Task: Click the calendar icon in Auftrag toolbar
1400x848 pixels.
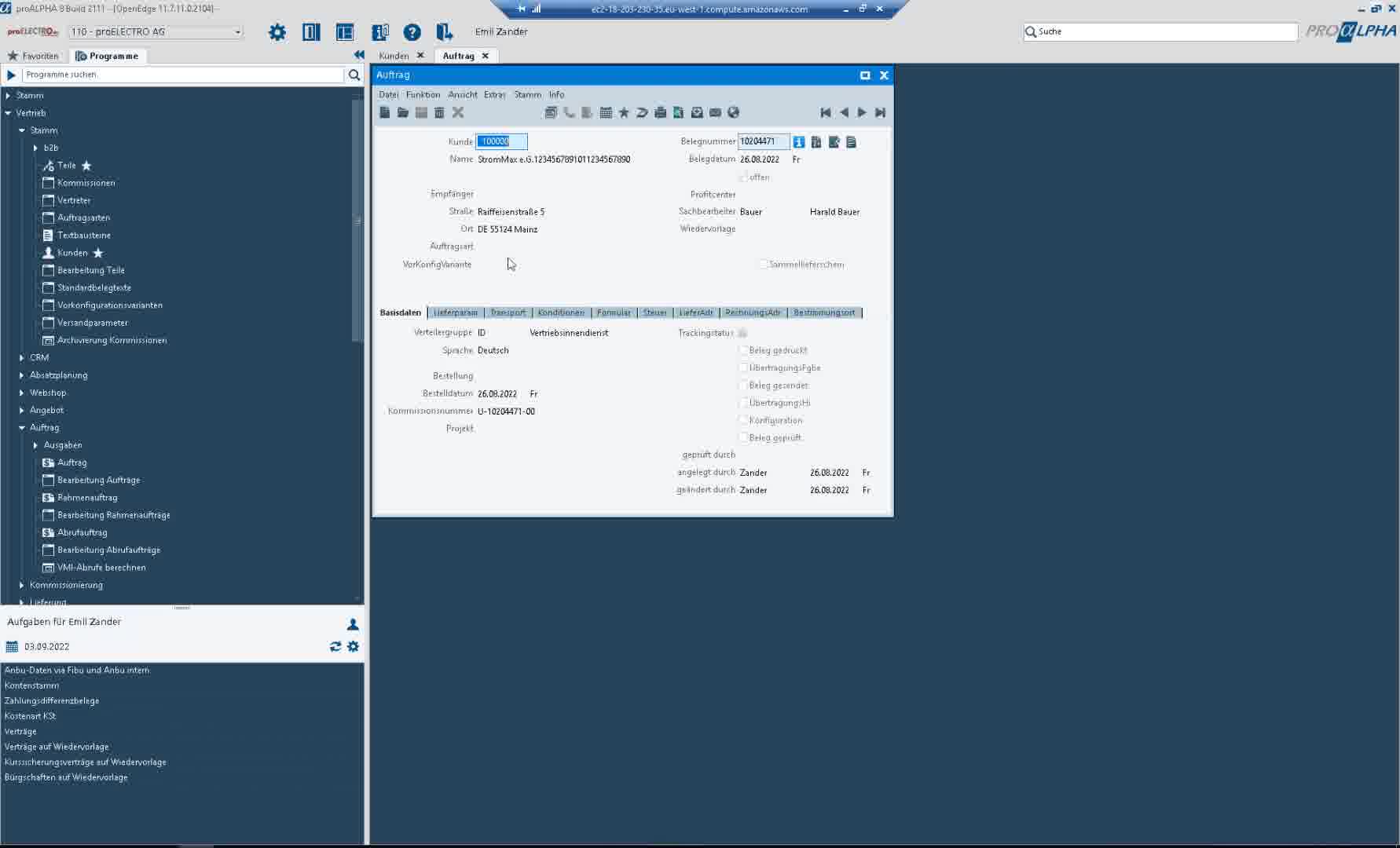Action: [x=606, y=112]
